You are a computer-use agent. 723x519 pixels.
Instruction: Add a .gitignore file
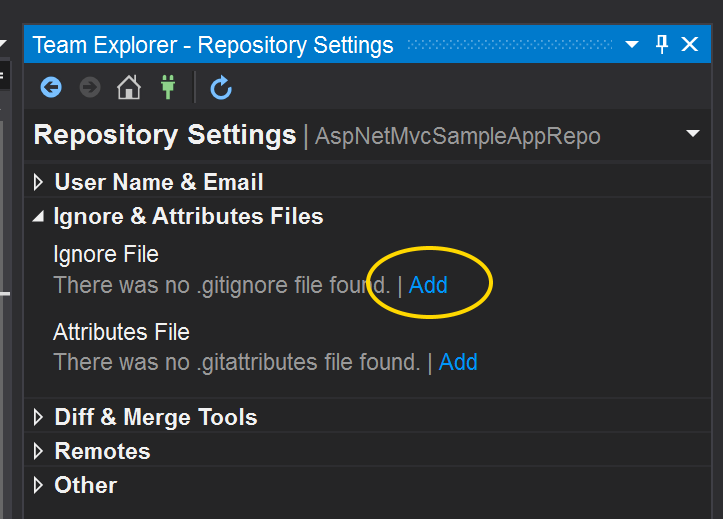[x=428, y=285]
